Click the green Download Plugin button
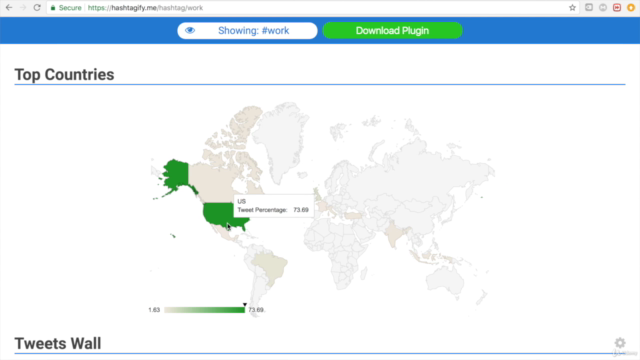This screenshot has width=640, height=360. [392, 31]
